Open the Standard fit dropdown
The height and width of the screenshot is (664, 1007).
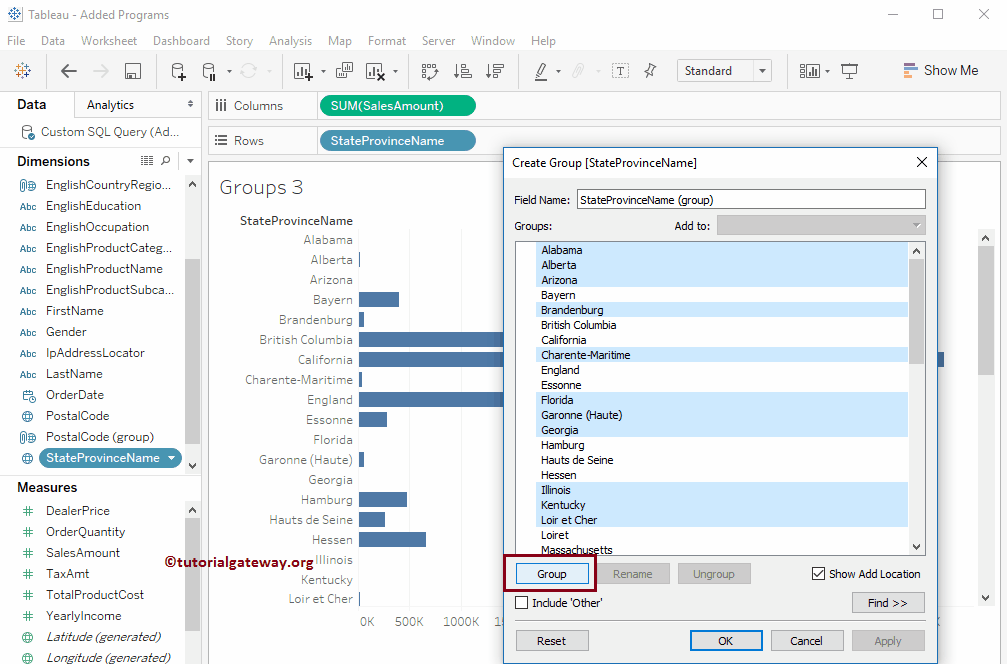(763, 71)
